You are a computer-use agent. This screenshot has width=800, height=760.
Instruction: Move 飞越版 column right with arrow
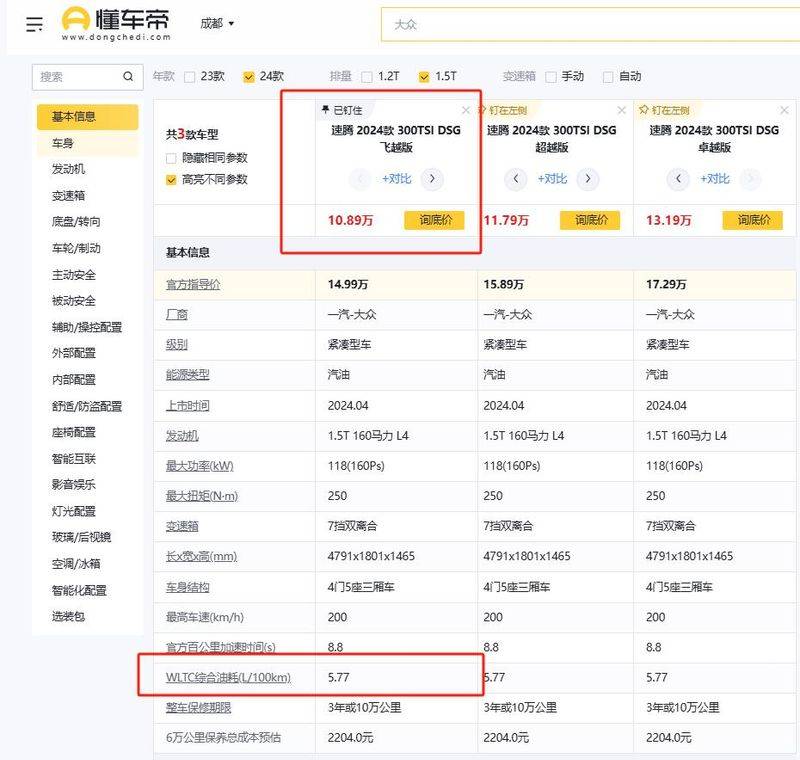click(432, 179)
